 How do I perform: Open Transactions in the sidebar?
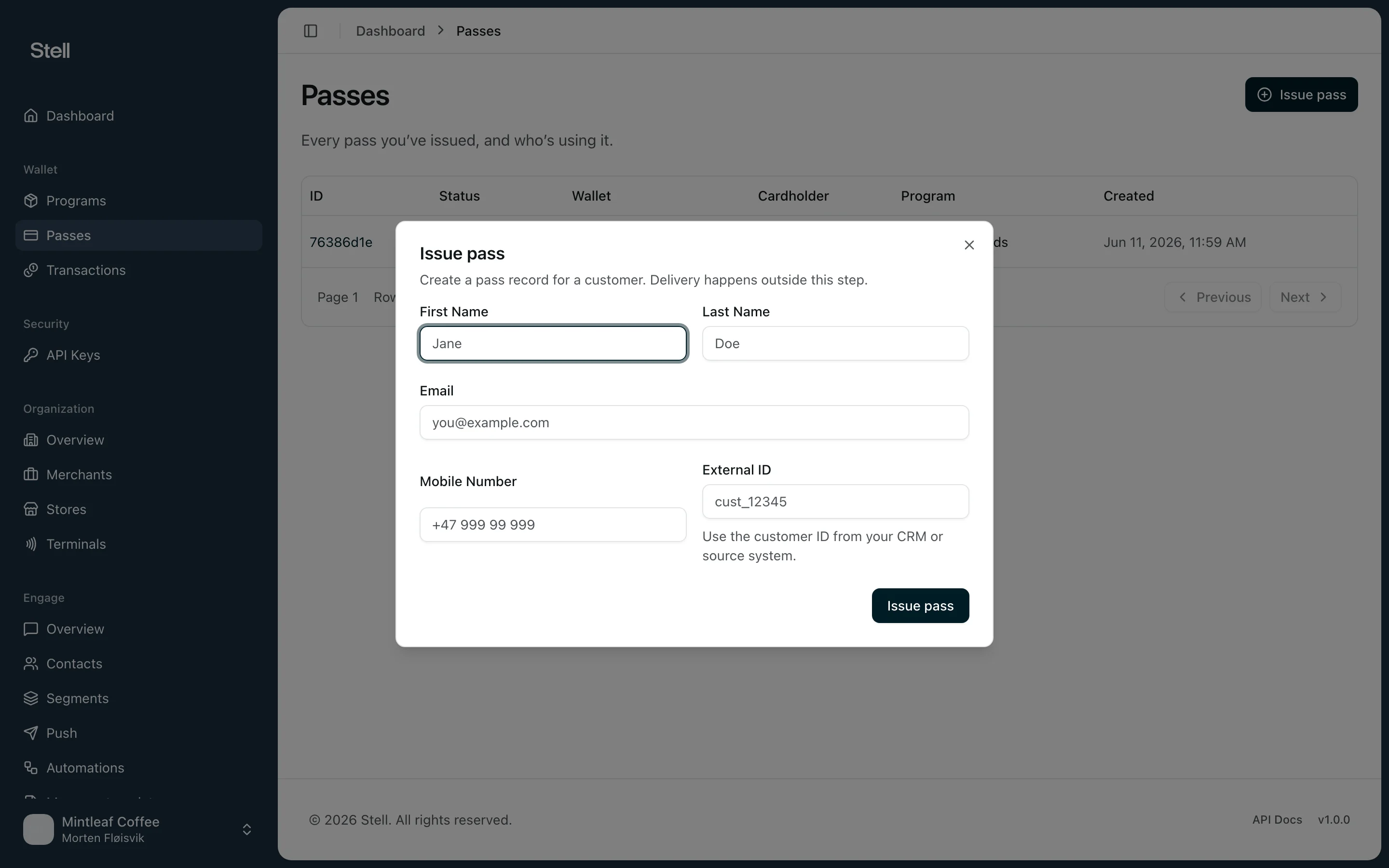(x=139, y=271)
